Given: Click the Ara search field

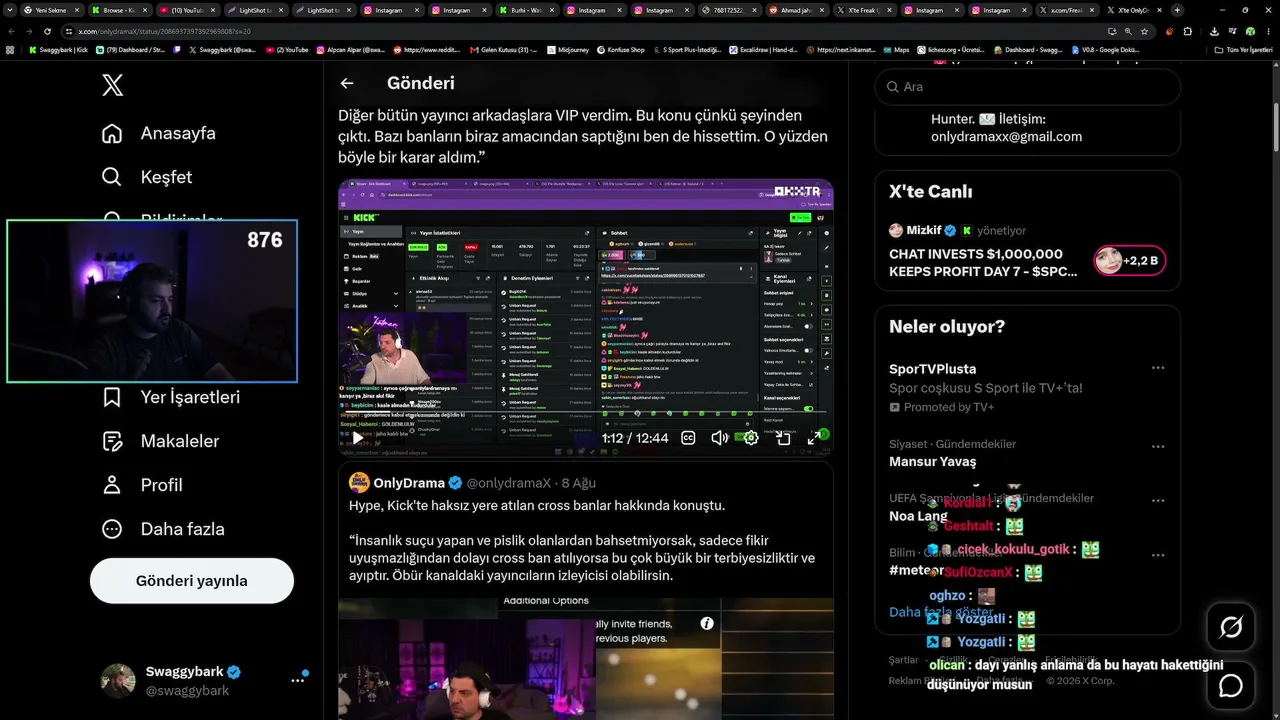Looking at the screenshot, I should [x=1027, y=87].
